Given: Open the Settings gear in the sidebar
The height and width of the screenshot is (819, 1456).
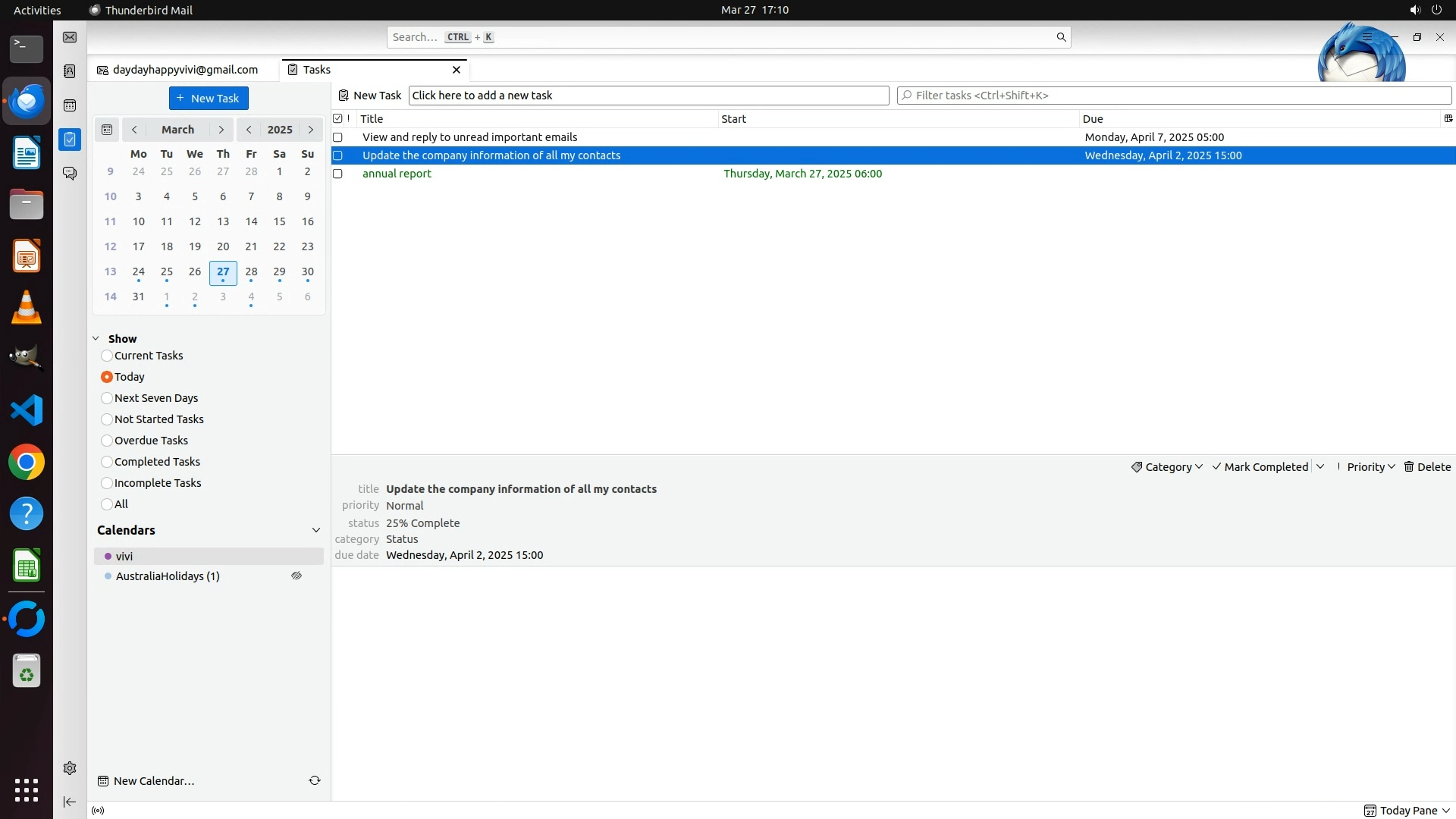Looking at the screenshot, I should point(70,768).
